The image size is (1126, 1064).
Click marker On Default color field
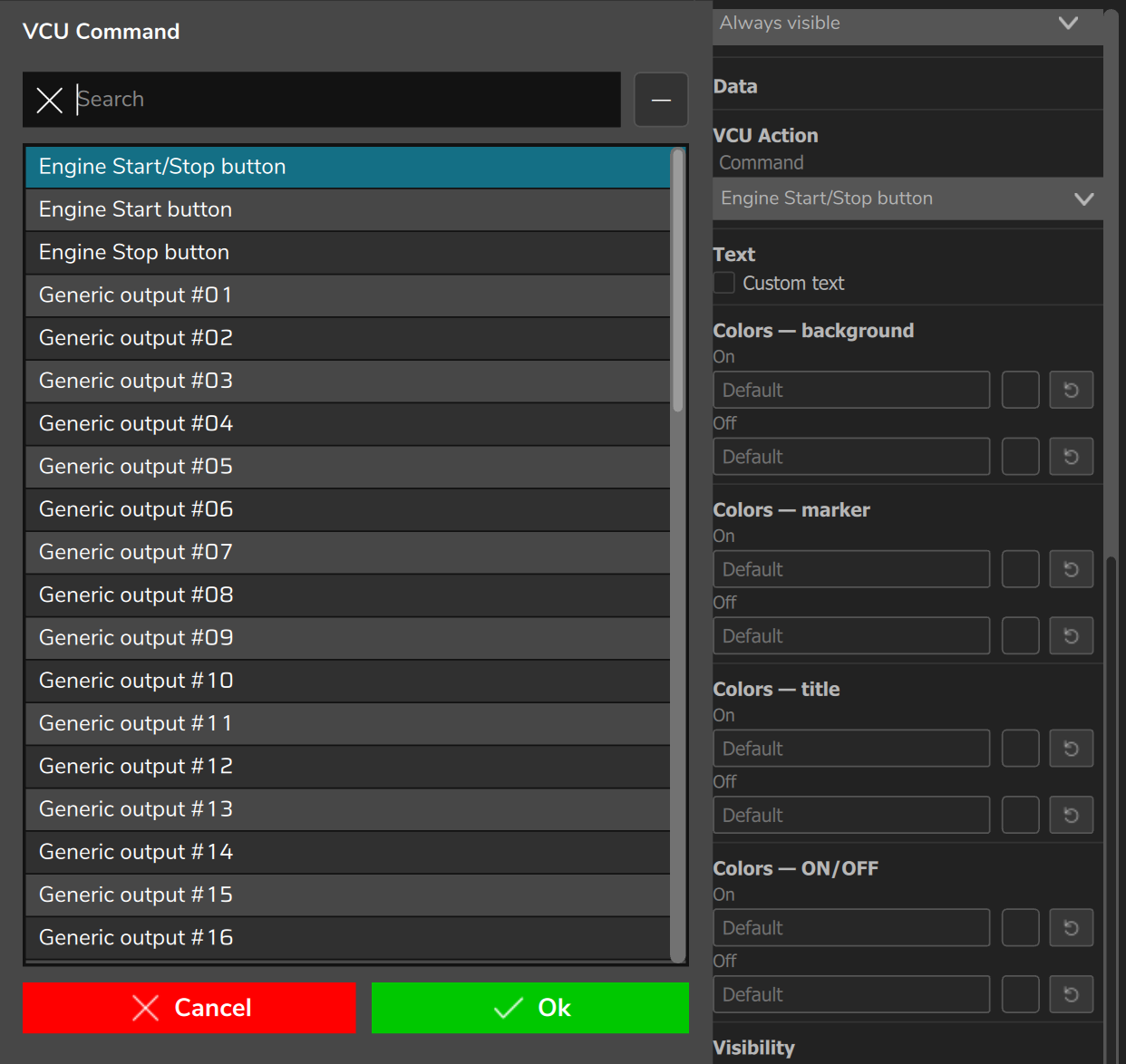tap(851, 569)
